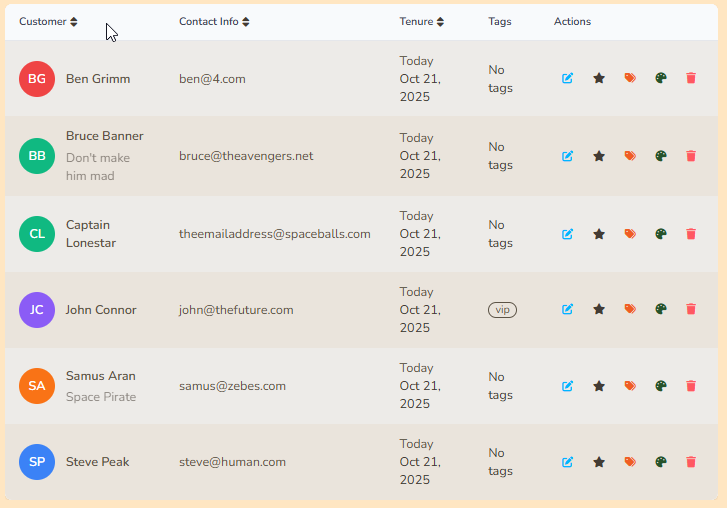Image resolution: width=727 pixels, height=508 pixels.
Task: Click the green BB avatar circle
Action: (x=37, y=156)
